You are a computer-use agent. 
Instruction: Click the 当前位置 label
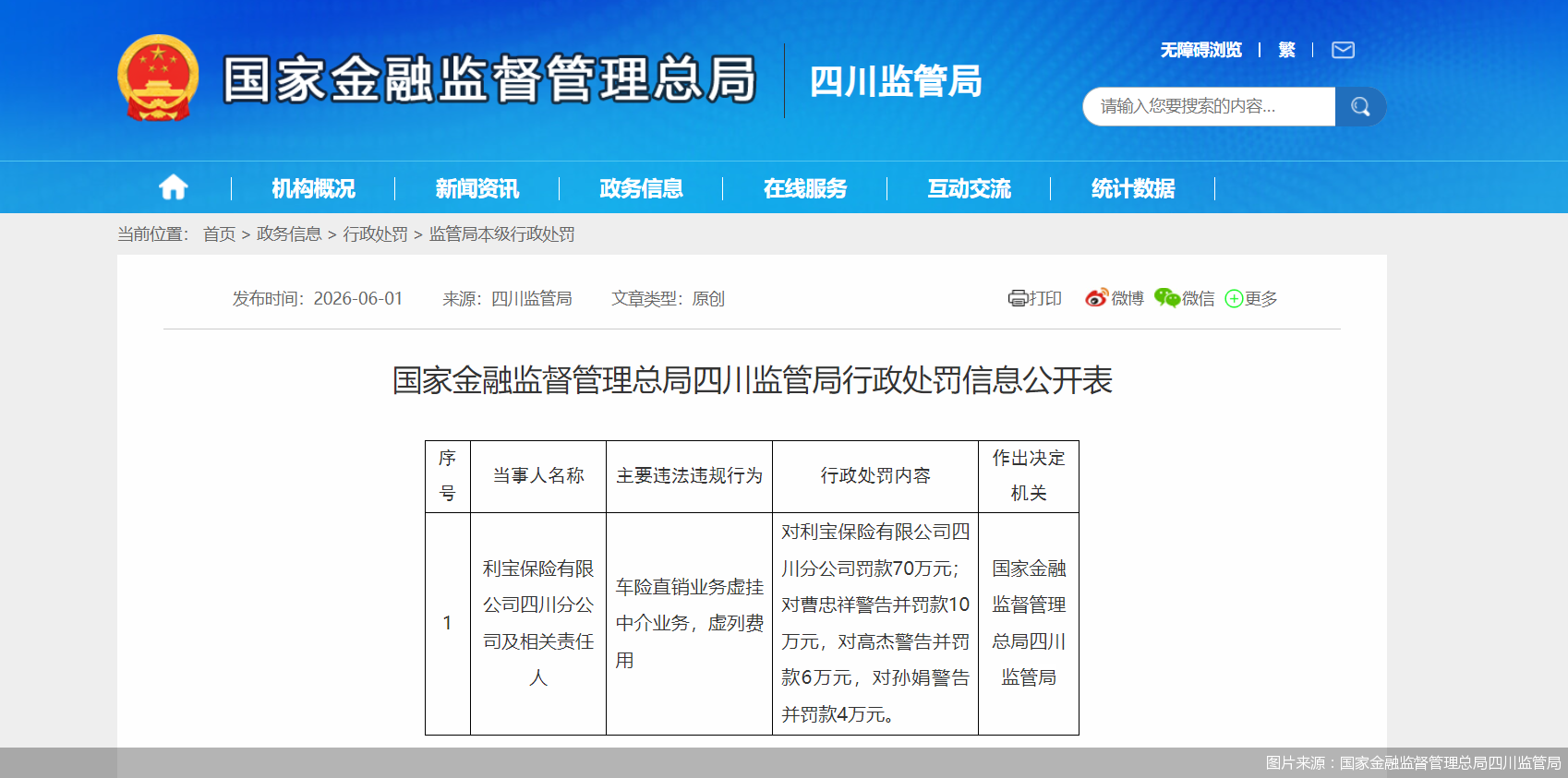click(x=153, y=234)
